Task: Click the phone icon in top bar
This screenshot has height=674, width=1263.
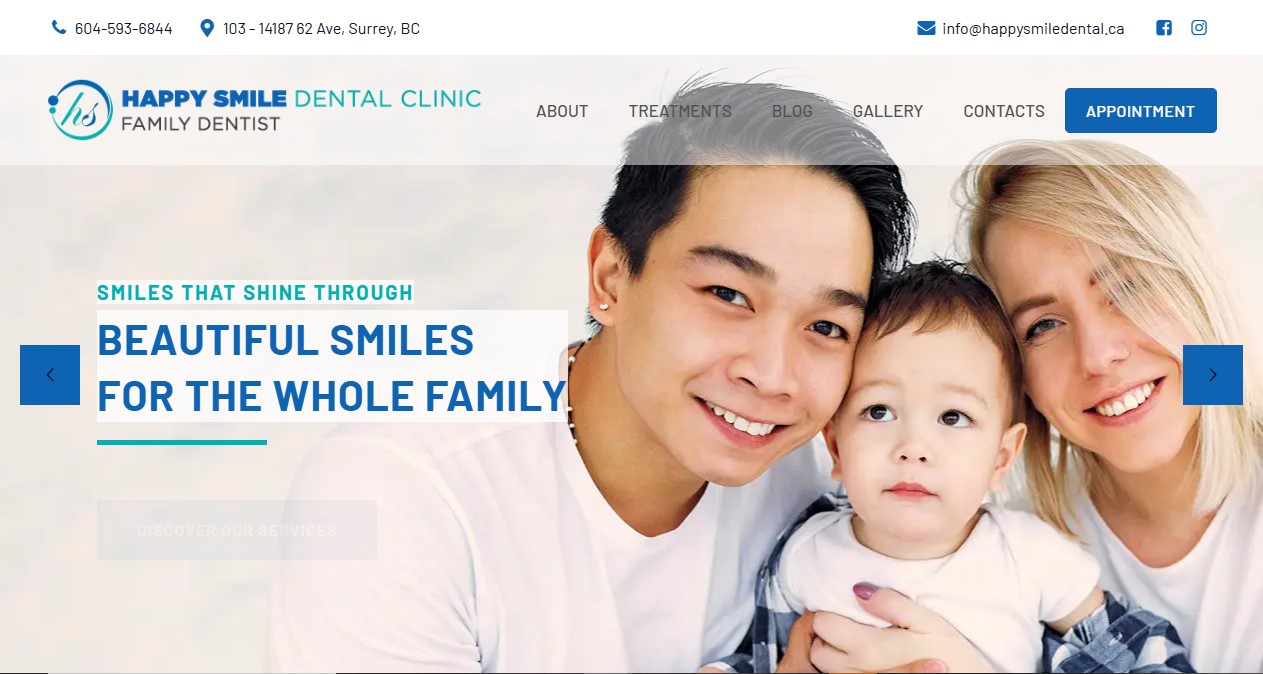Action: pos(58,28)
